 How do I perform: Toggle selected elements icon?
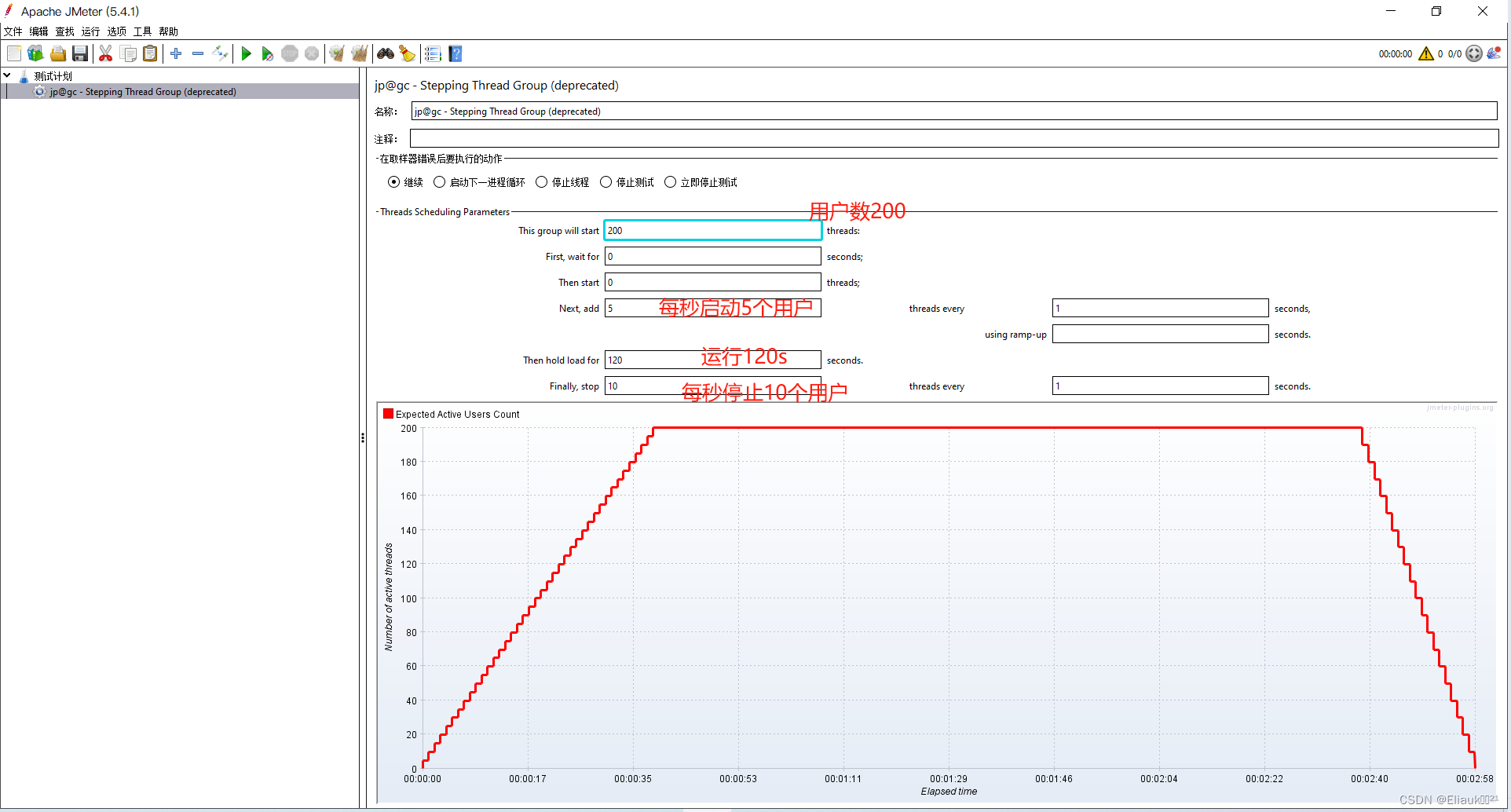220,53
